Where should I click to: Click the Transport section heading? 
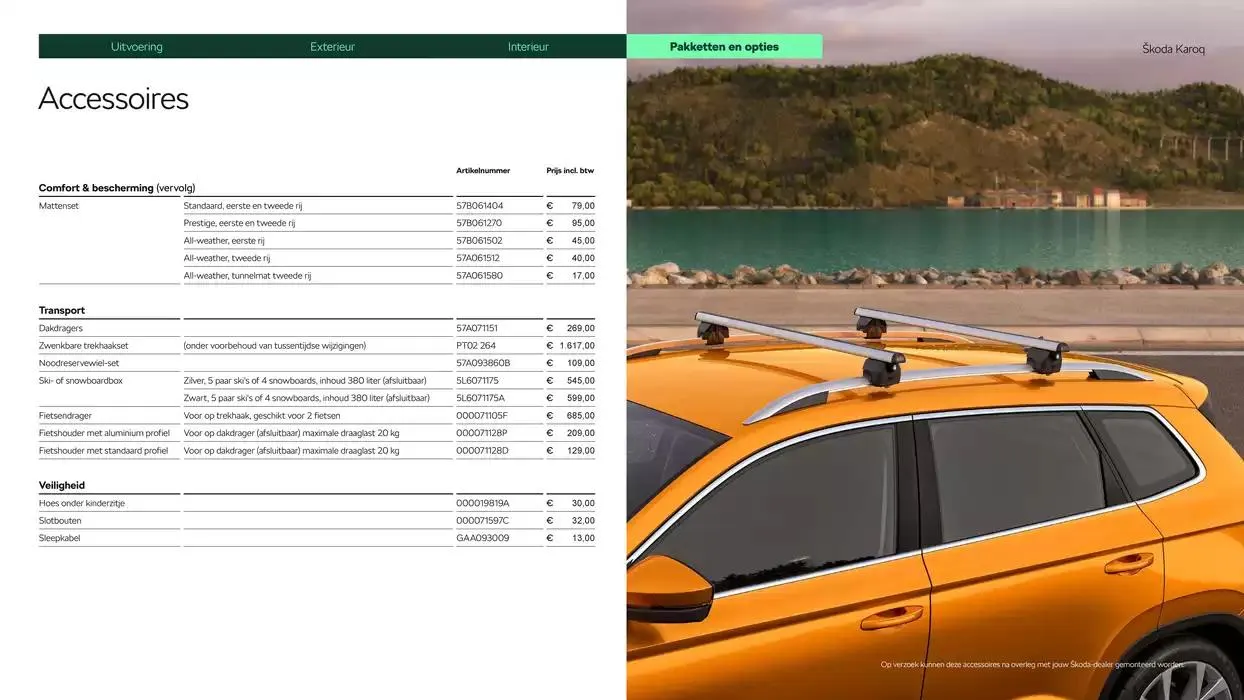click(x=62, y=311)
